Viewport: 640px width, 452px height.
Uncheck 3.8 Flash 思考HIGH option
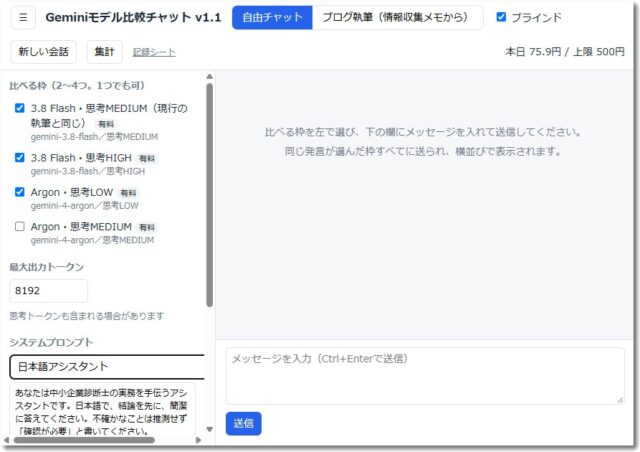click(20, 157)
